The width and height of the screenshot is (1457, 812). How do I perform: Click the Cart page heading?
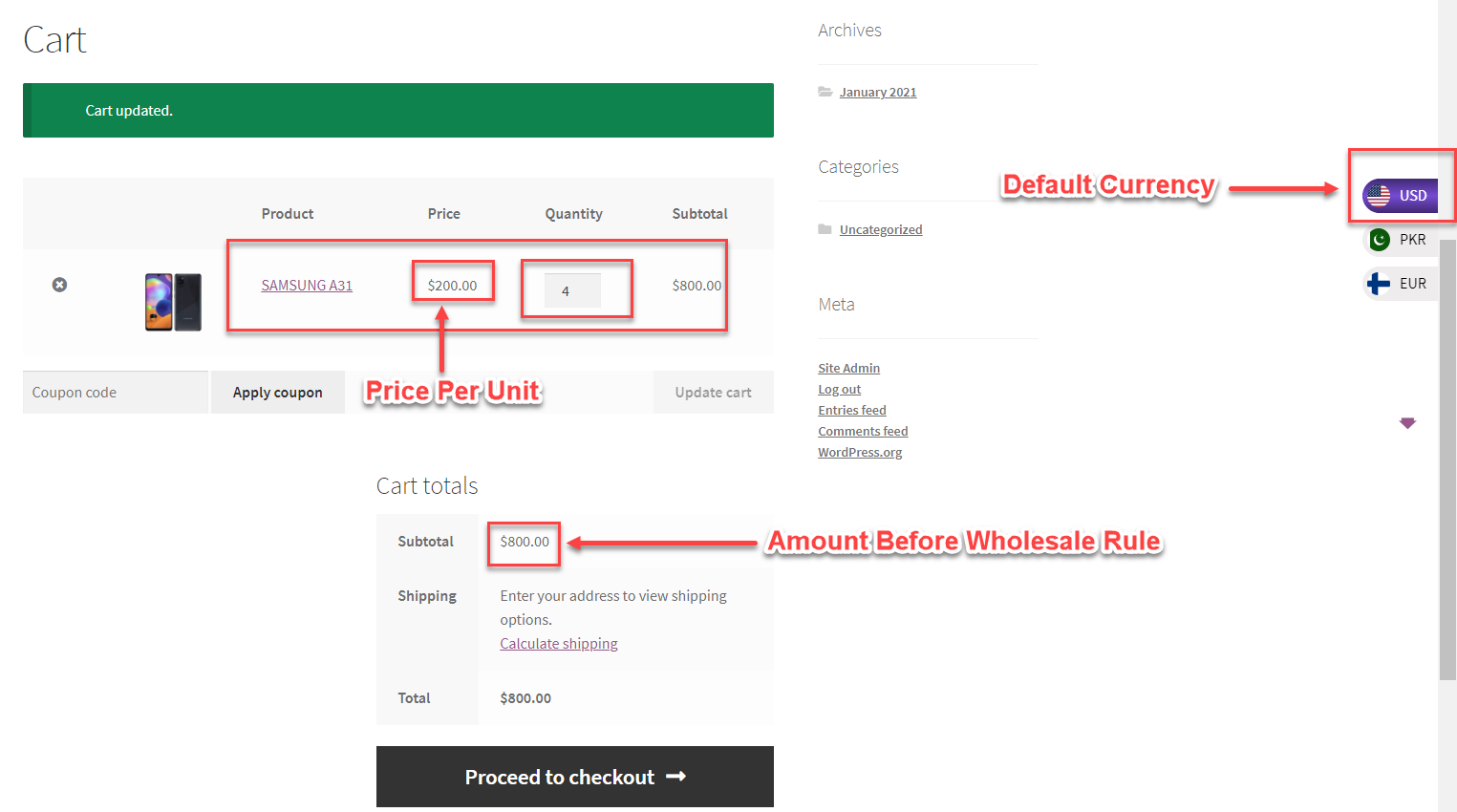coord(54,40)
